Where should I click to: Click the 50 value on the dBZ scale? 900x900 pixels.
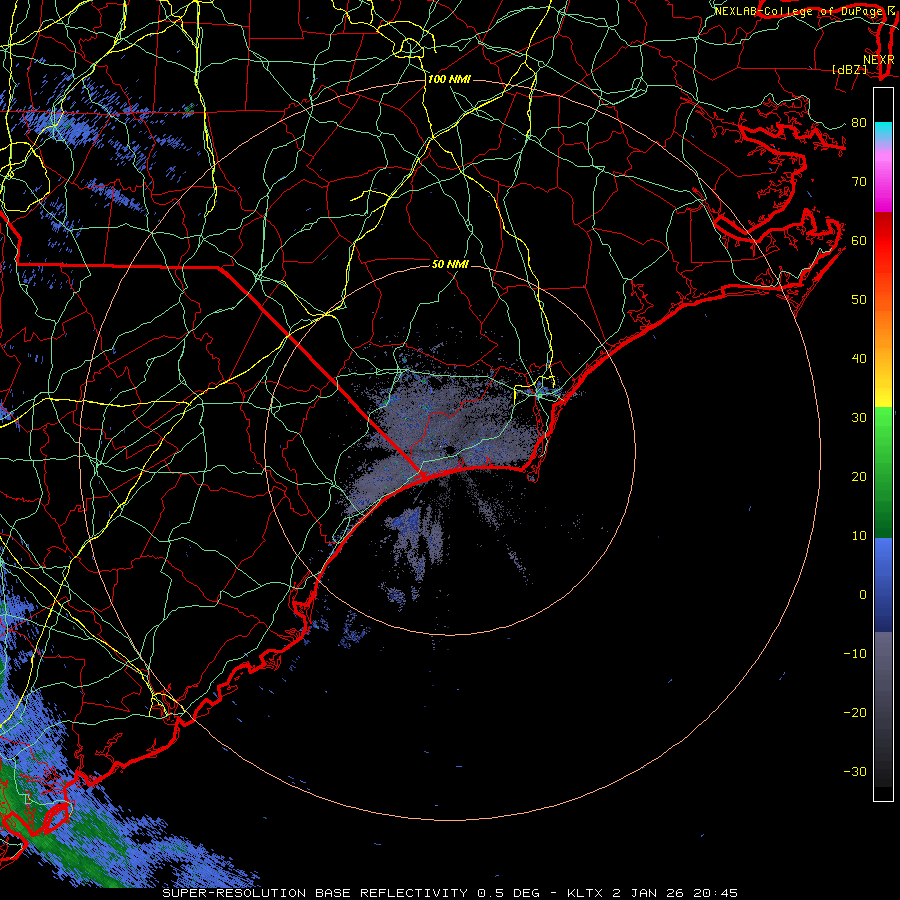tap(859, 300)
